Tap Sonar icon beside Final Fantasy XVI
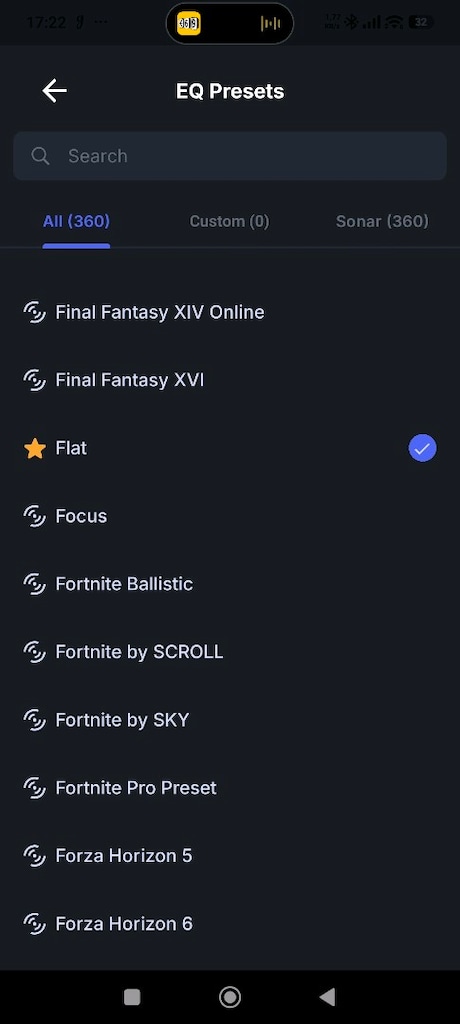Image resolution: width=460 pixels, height=1024 pixels. pyautogui.click(x=35, y=381)
